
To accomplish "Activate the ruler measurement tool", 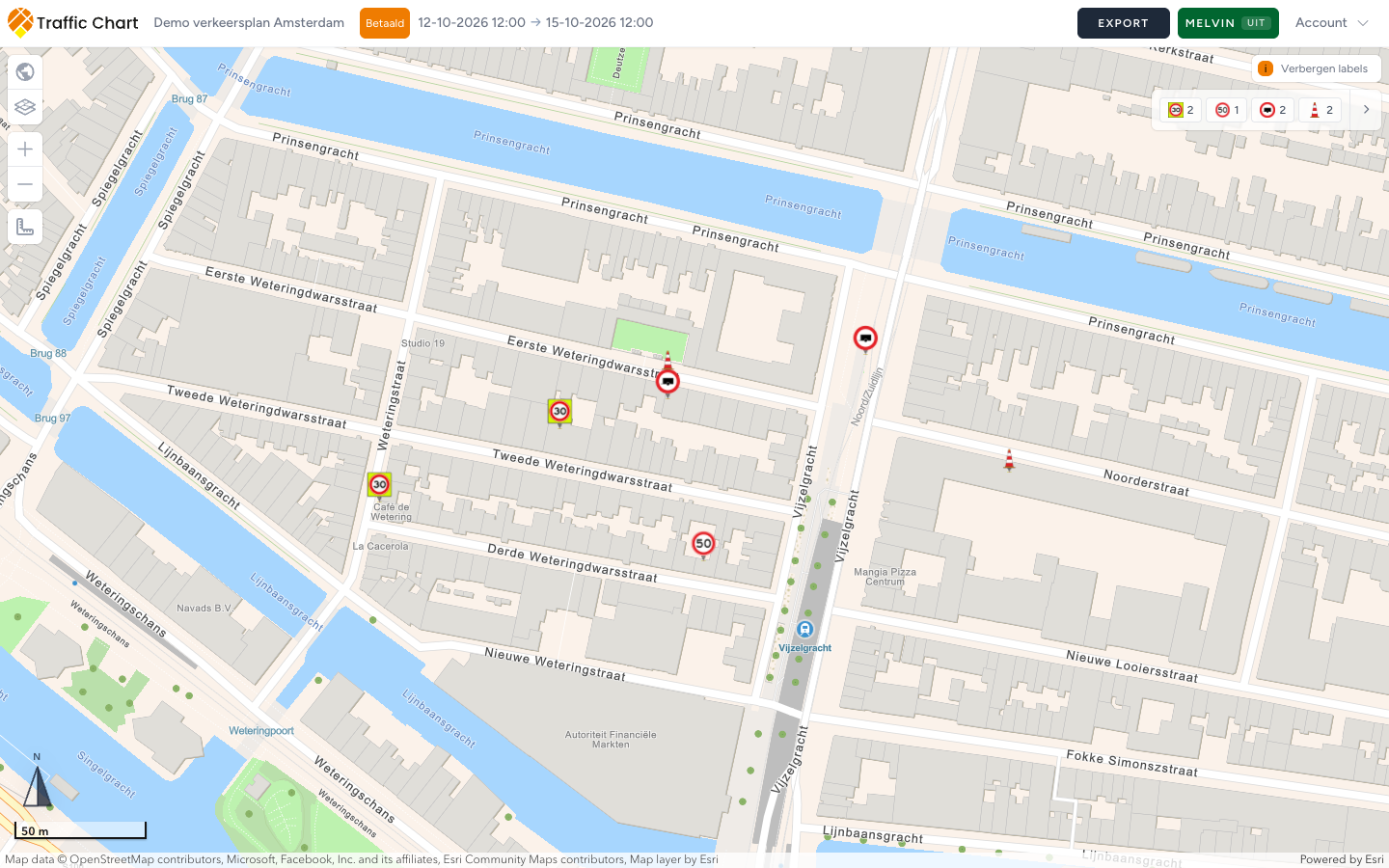I will point(25,227).
